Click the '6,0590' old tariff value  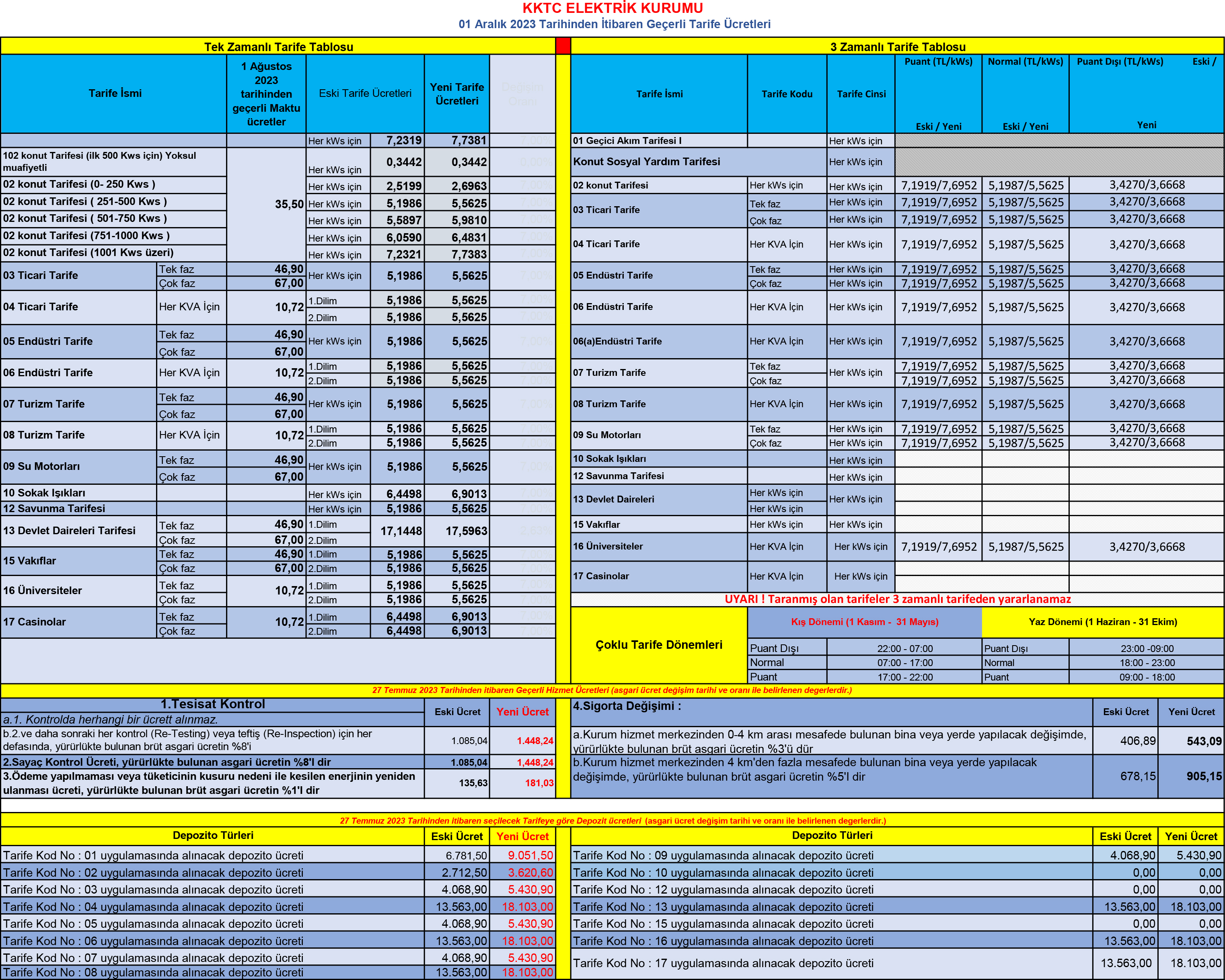(x=397, y=237)
